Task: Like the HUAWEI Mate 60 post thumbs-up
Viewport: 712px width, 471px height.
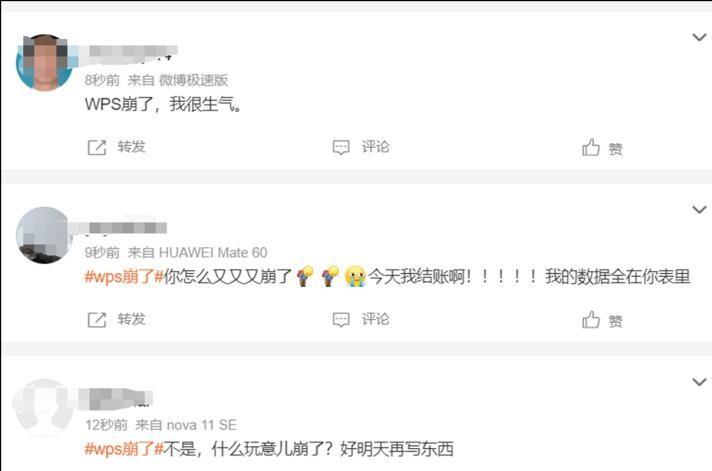Action: (x=591, y=320)
